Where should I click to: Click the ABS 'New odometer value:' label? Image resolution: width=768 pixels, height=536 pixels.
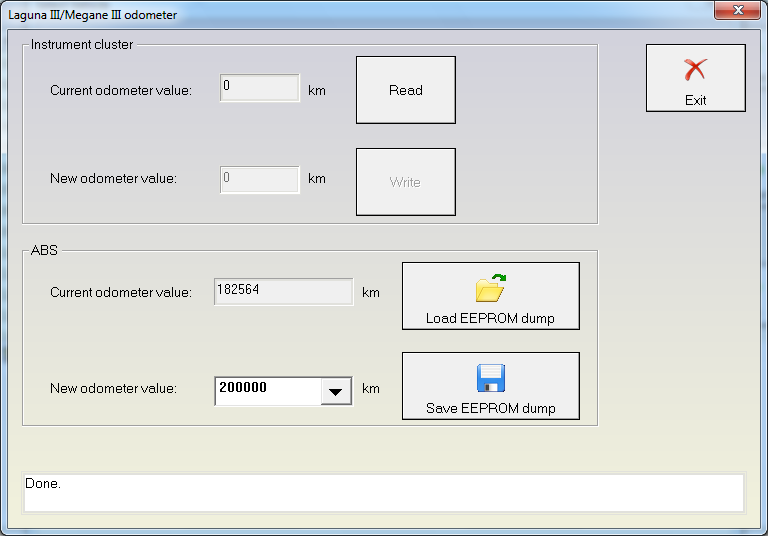pos(114,389)
